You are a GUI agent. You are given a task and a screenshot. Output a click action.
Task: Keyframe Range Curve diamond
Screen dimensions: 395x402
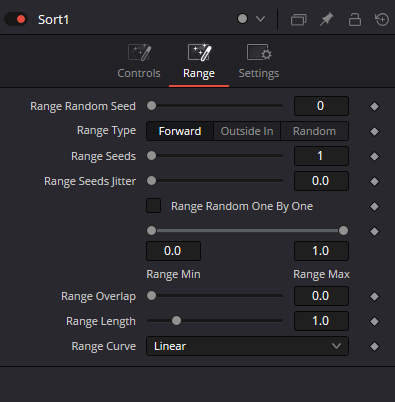coord(374,346)
